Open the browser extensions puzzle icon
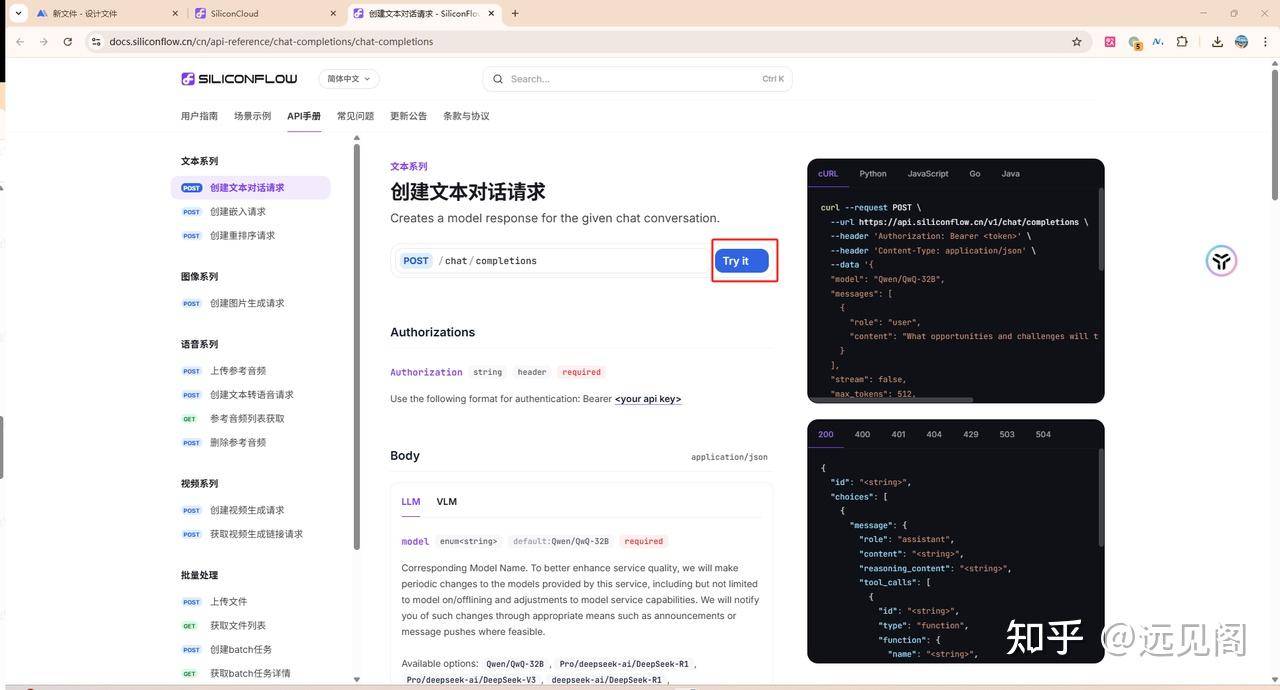The height and width of the screenshot is (690, 1280). pyautogui.click(x=1182, y=42)
